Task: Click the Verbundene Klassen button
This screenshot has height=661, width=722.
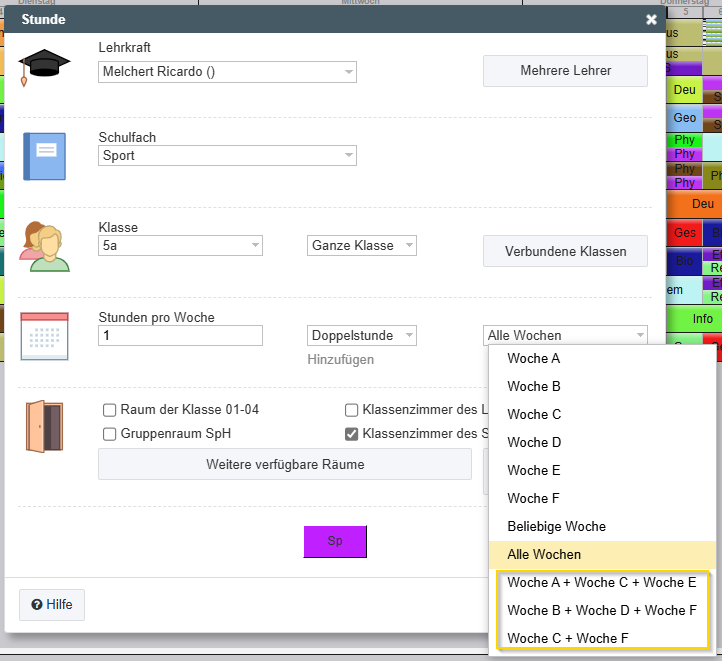Action: tap(565, 251)
